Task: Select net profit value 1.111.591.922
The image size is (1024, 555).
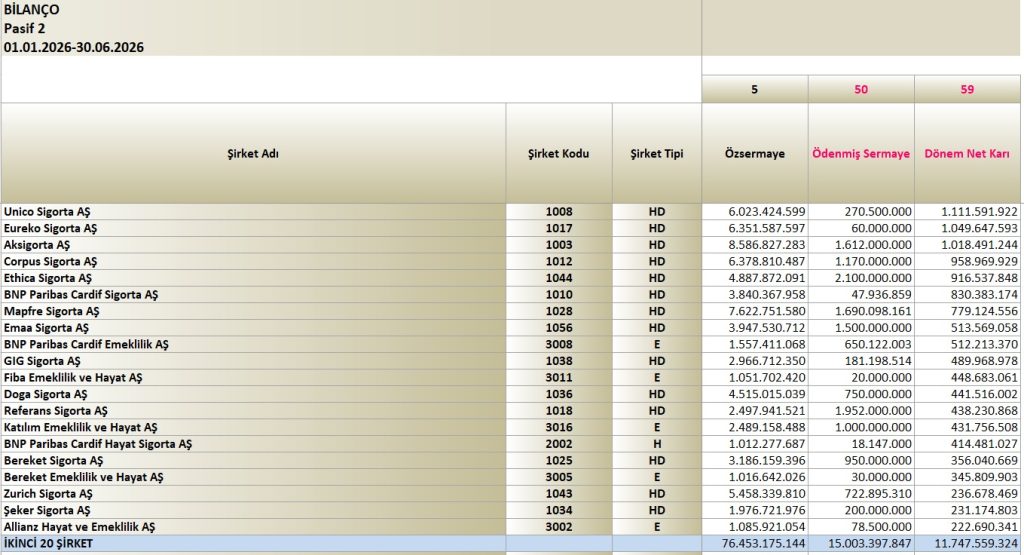Action: pos(968,212)
